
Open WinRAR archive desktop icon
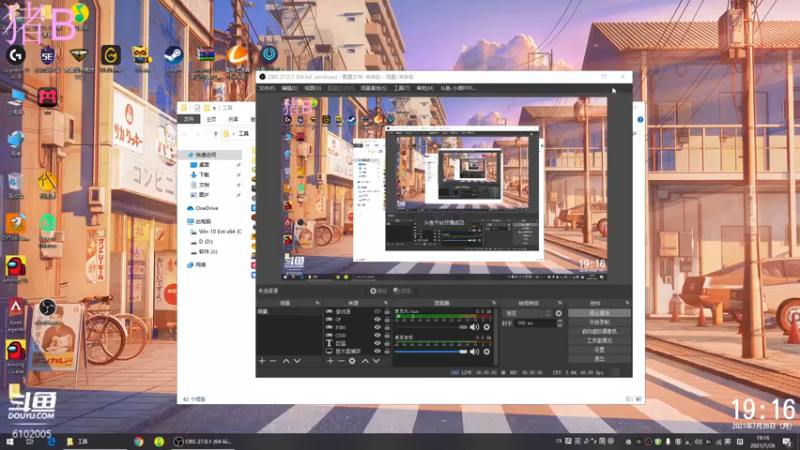(205, 60)
